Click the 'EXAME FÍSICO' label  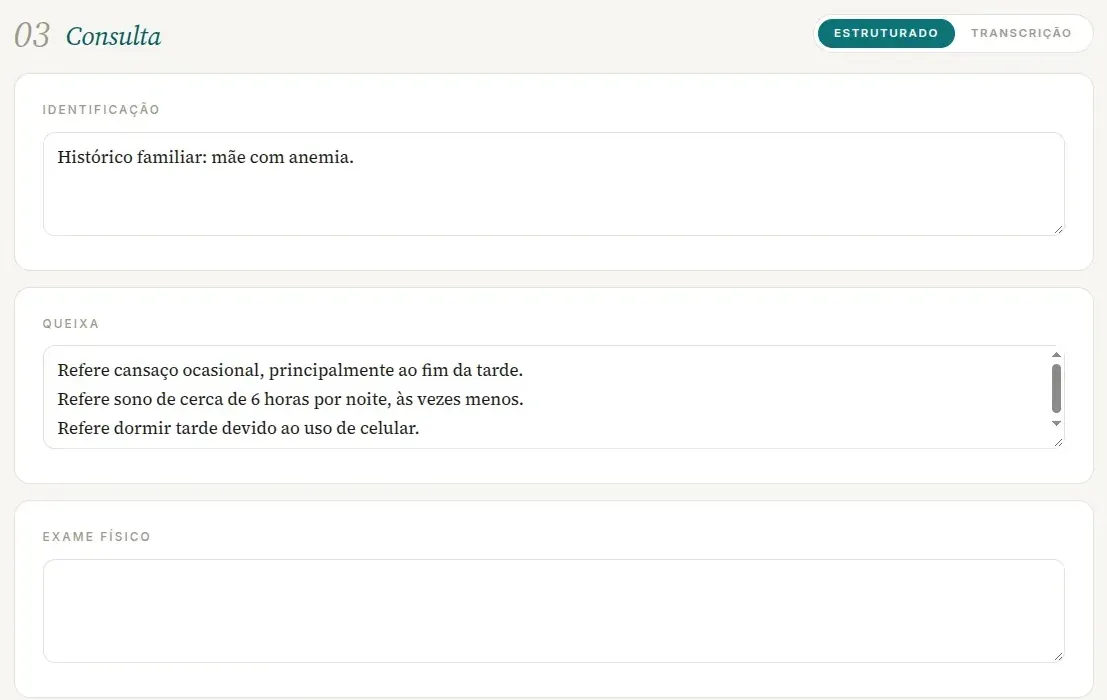click(x=97, y=536)
